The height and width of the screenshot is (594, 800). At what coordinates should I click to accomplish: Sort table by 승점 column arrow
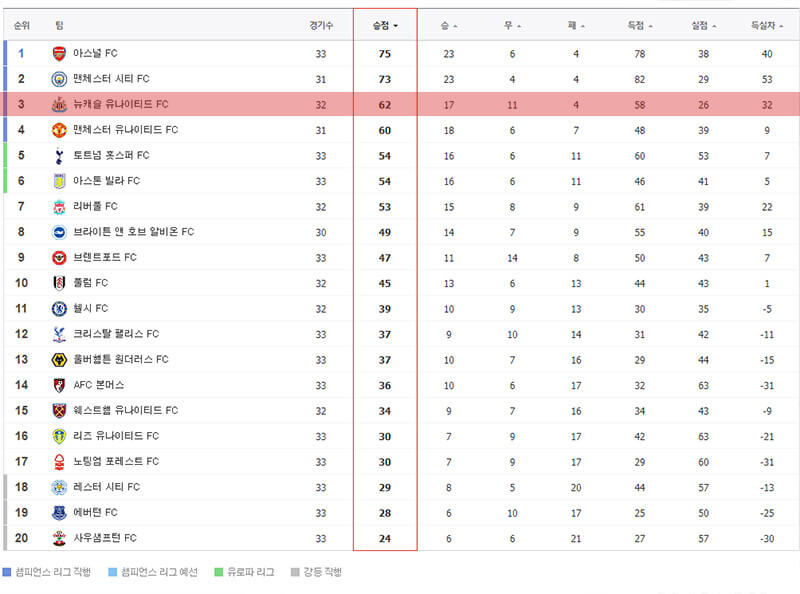(395, 26)
